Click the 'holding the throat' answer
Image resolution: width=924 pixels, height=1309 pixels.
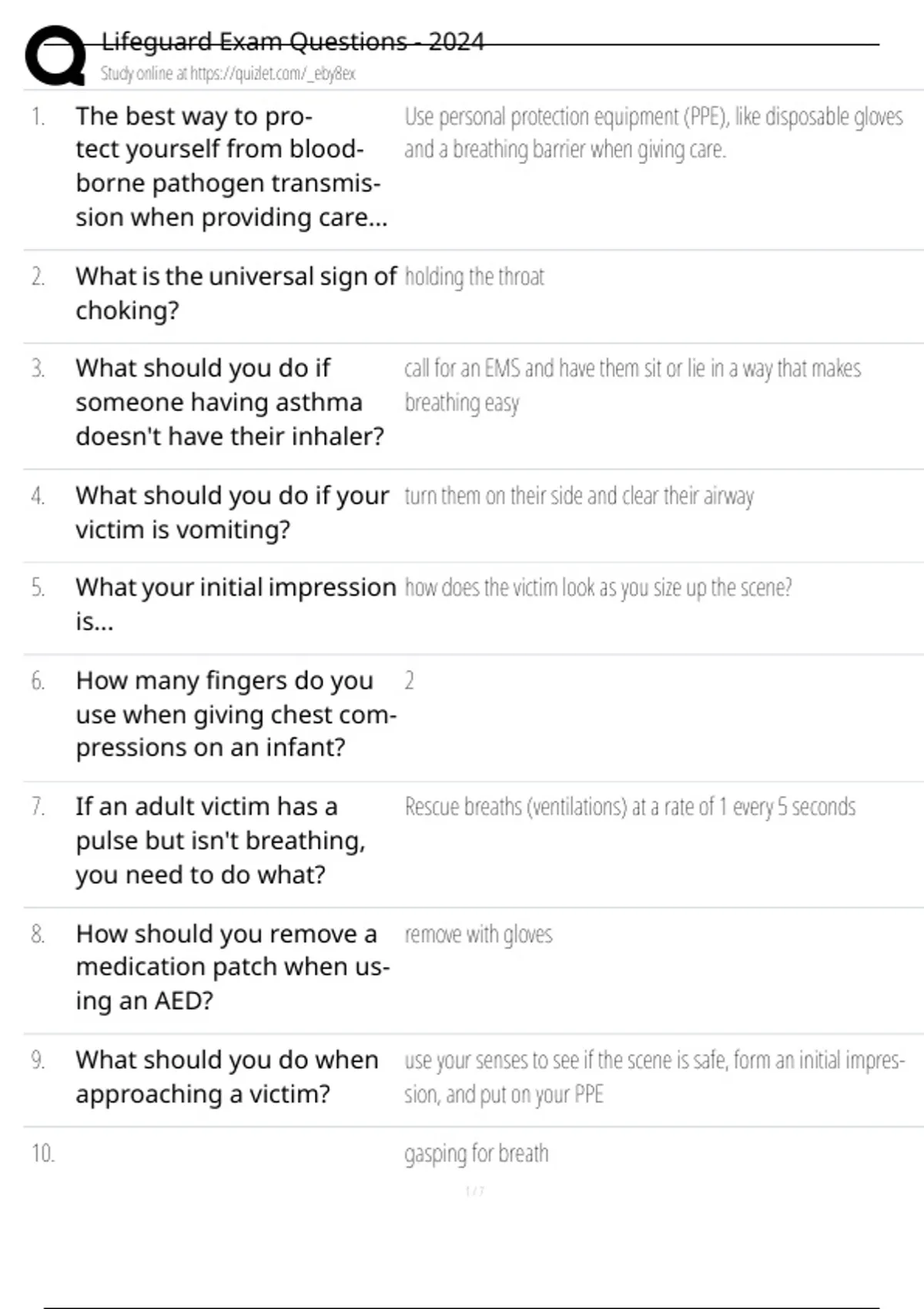pos(474,276)
